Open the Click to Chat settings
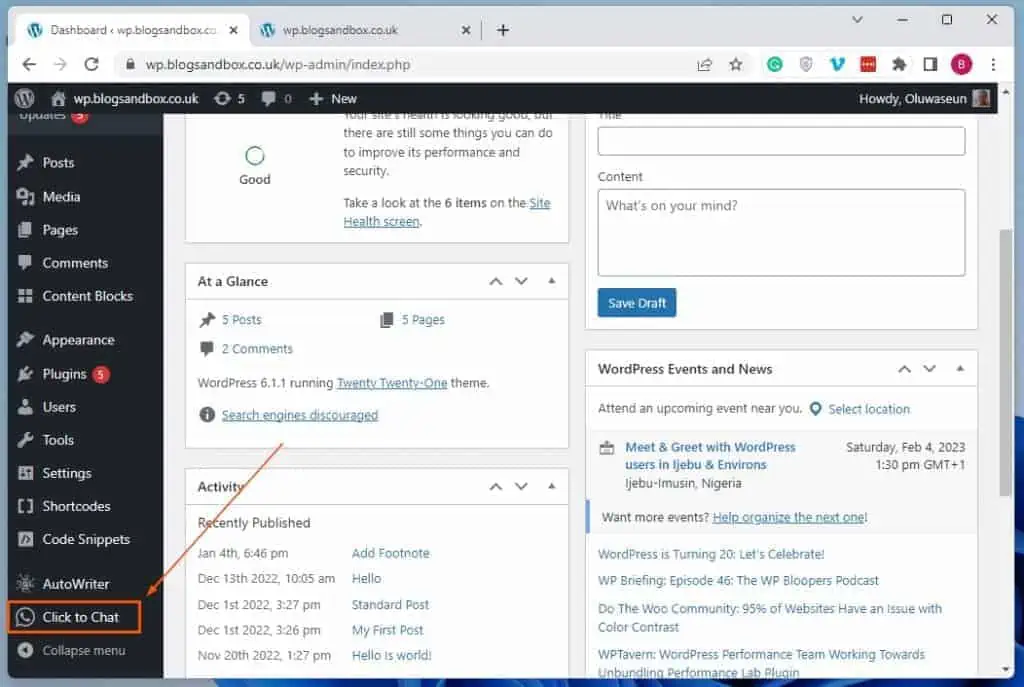The image size is (1024, 687). click(x=74, y=617)
